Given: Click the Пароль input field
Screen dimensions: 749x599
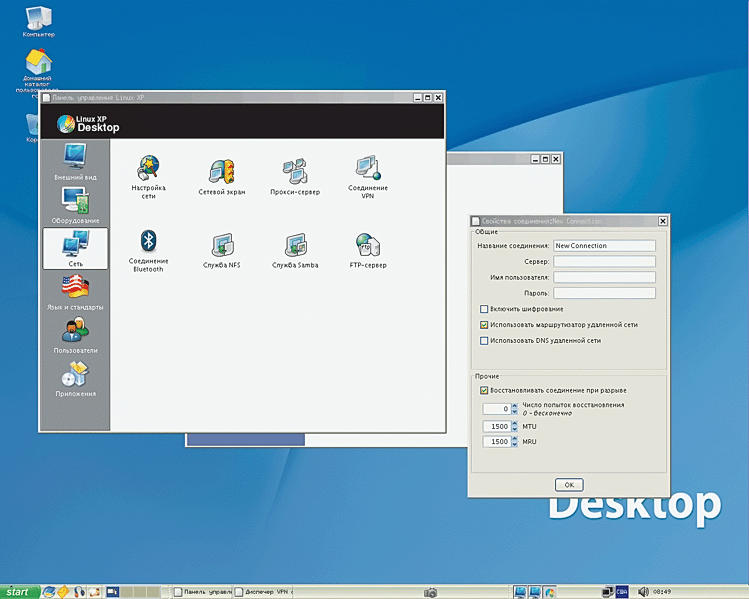Looking at the screenshot, I should (x=604, y=293).
